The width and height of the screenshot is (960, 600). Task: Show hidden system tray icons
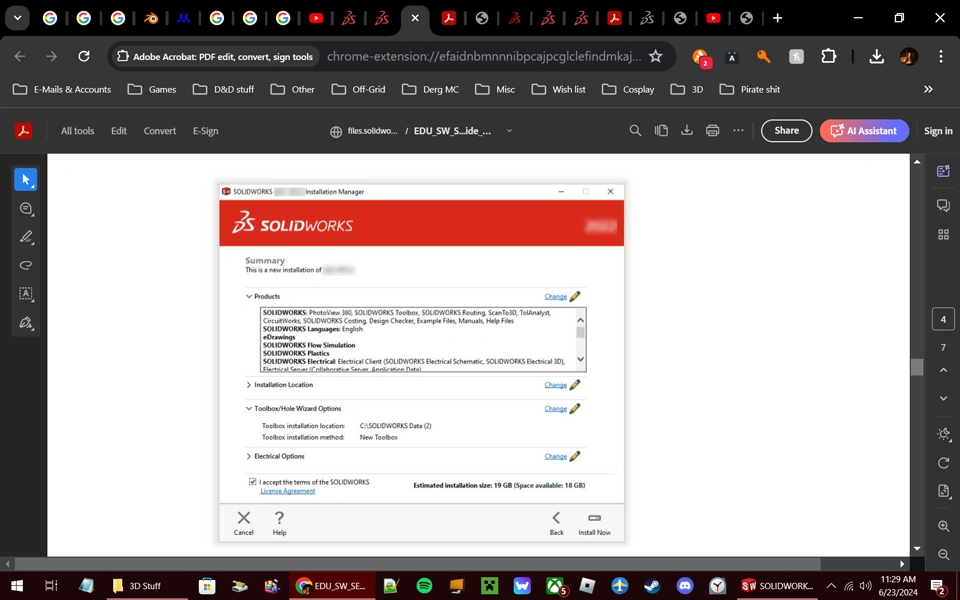coord(831,586)
